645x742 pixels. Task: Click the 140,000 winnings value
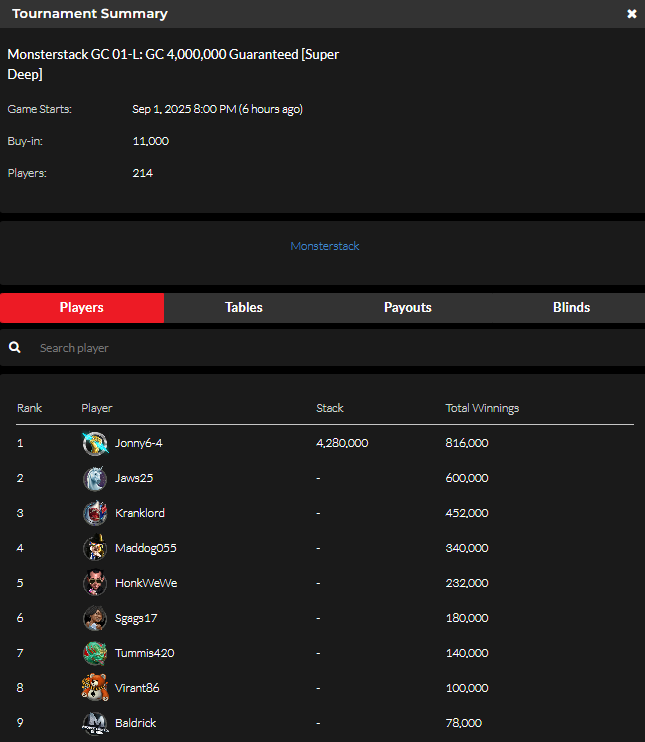point(467,653)
